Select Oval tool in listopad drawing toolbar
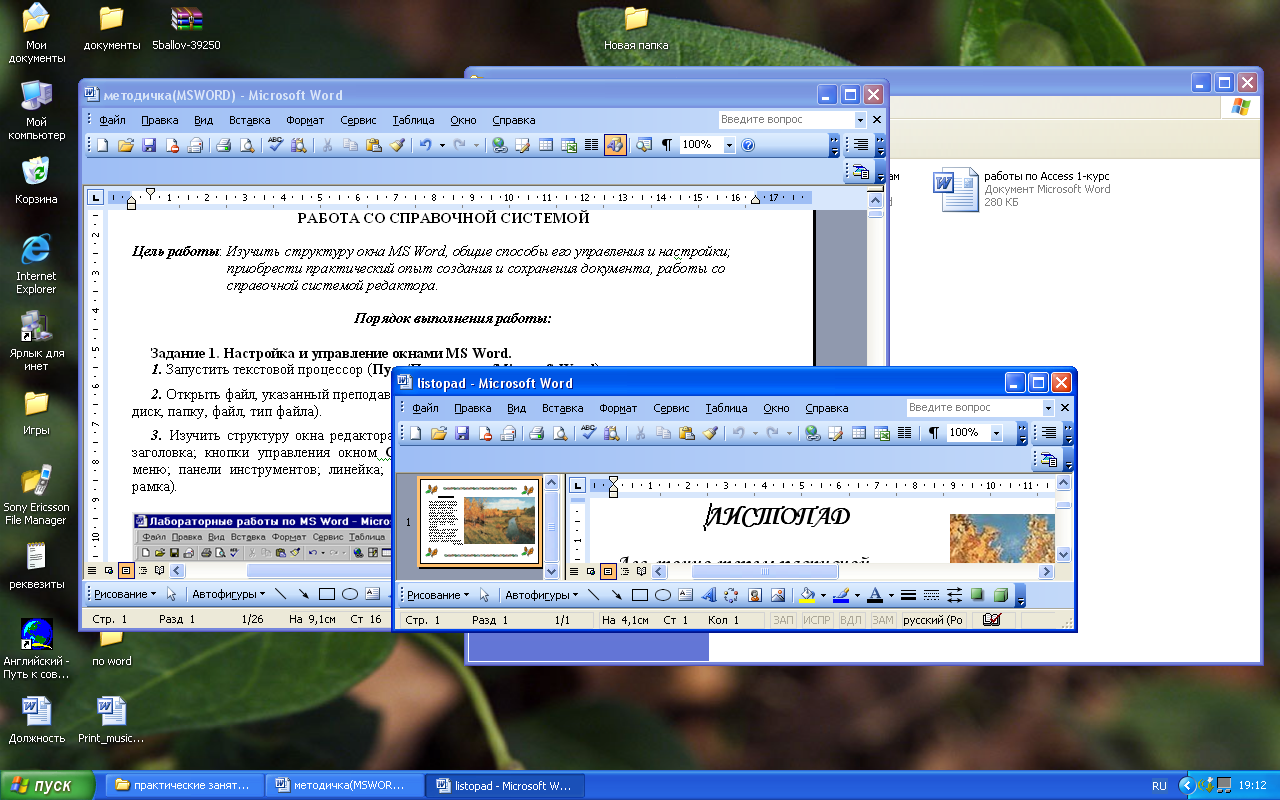Screen dimensions: 1280x800 point(662,595)
